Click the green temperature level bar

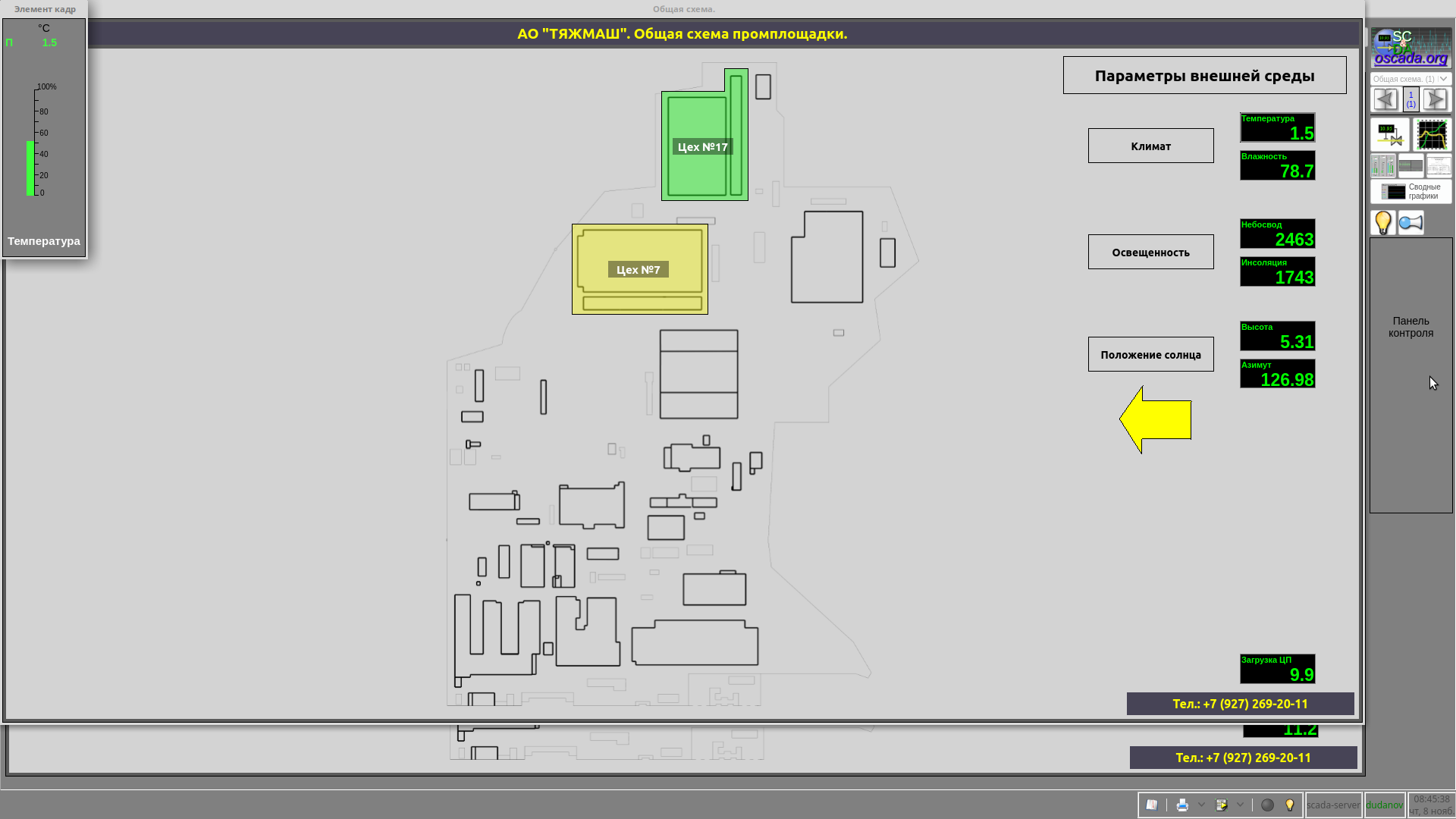(30, 168)
